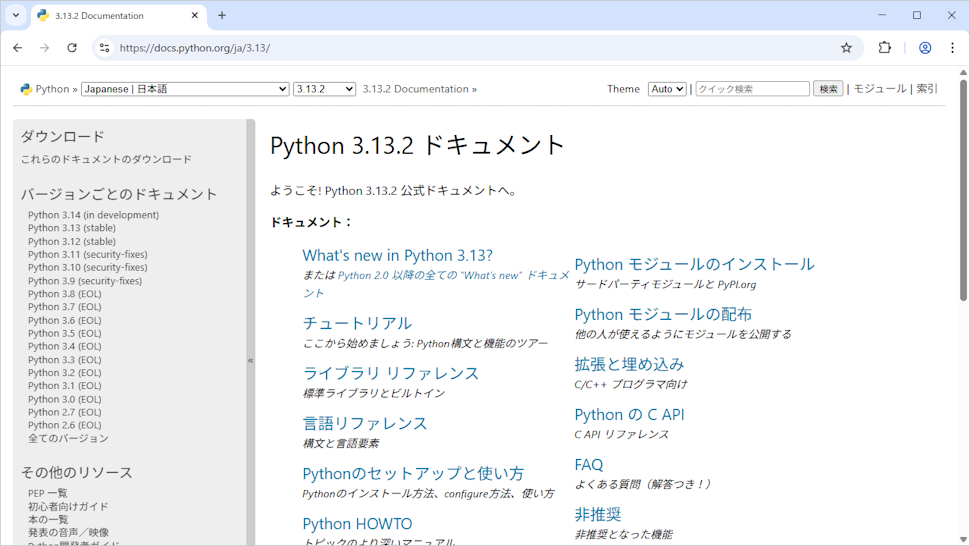
Task: Reload the page with the refresh icon
Action: point(72,48)
